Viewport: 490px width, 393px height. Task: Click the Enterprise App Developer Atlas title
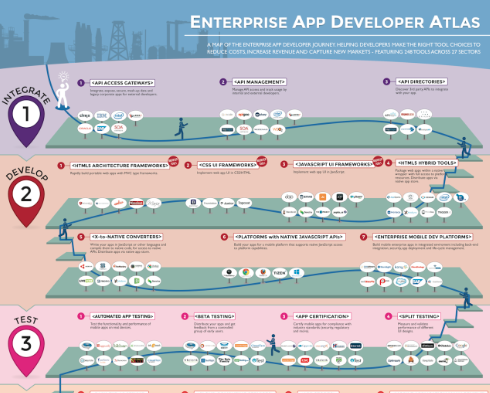point(335,22)
